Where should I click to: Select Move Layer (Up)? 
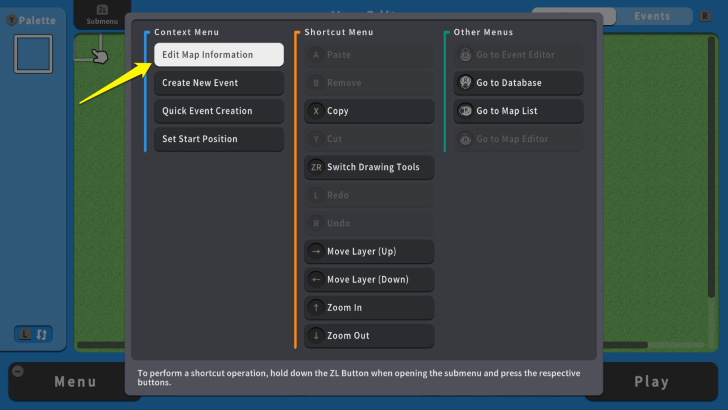click(x=369, y=251)
